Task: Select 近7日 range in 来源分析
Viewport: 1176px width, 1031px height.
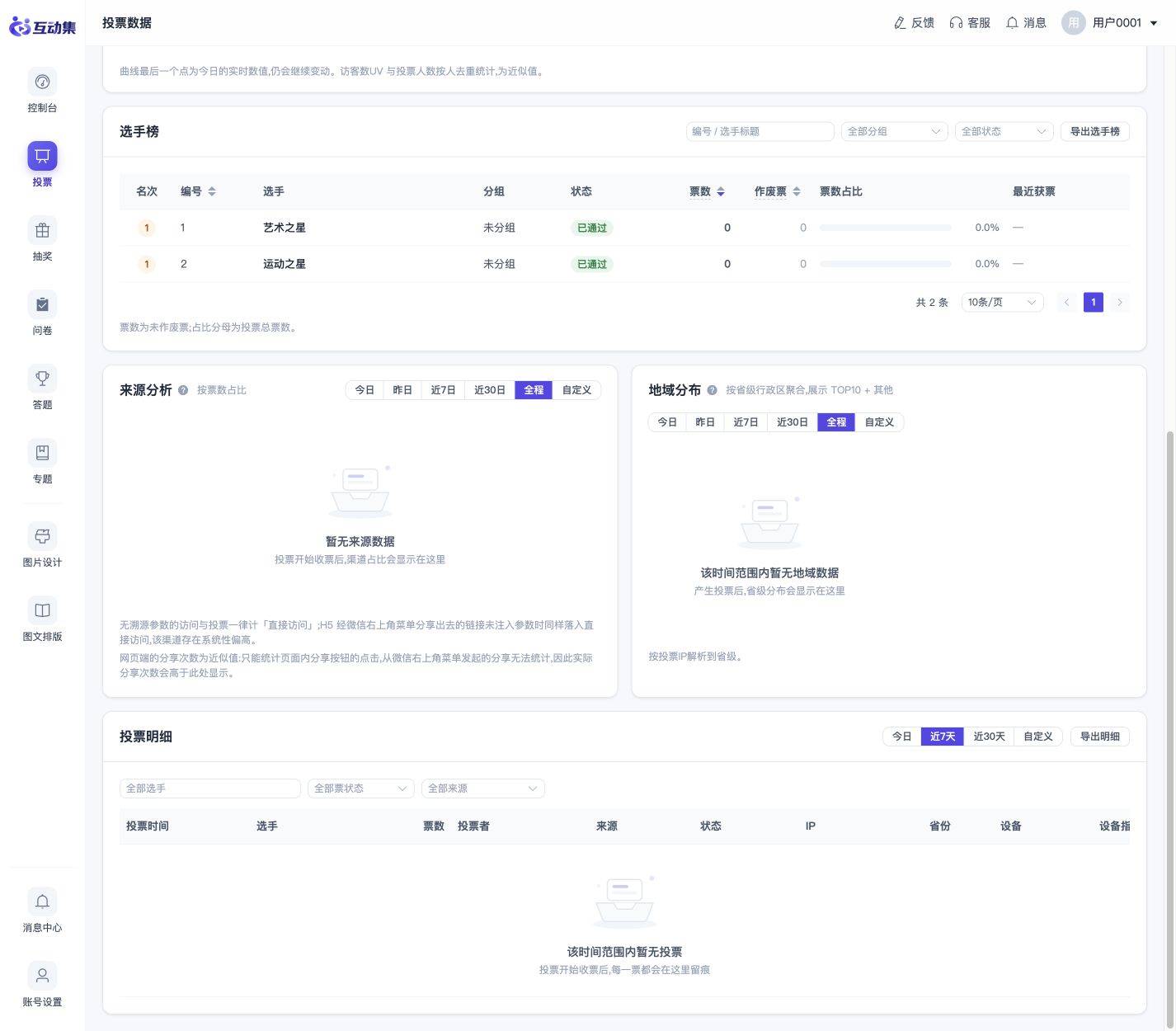Action: click(x=443, y=390)
